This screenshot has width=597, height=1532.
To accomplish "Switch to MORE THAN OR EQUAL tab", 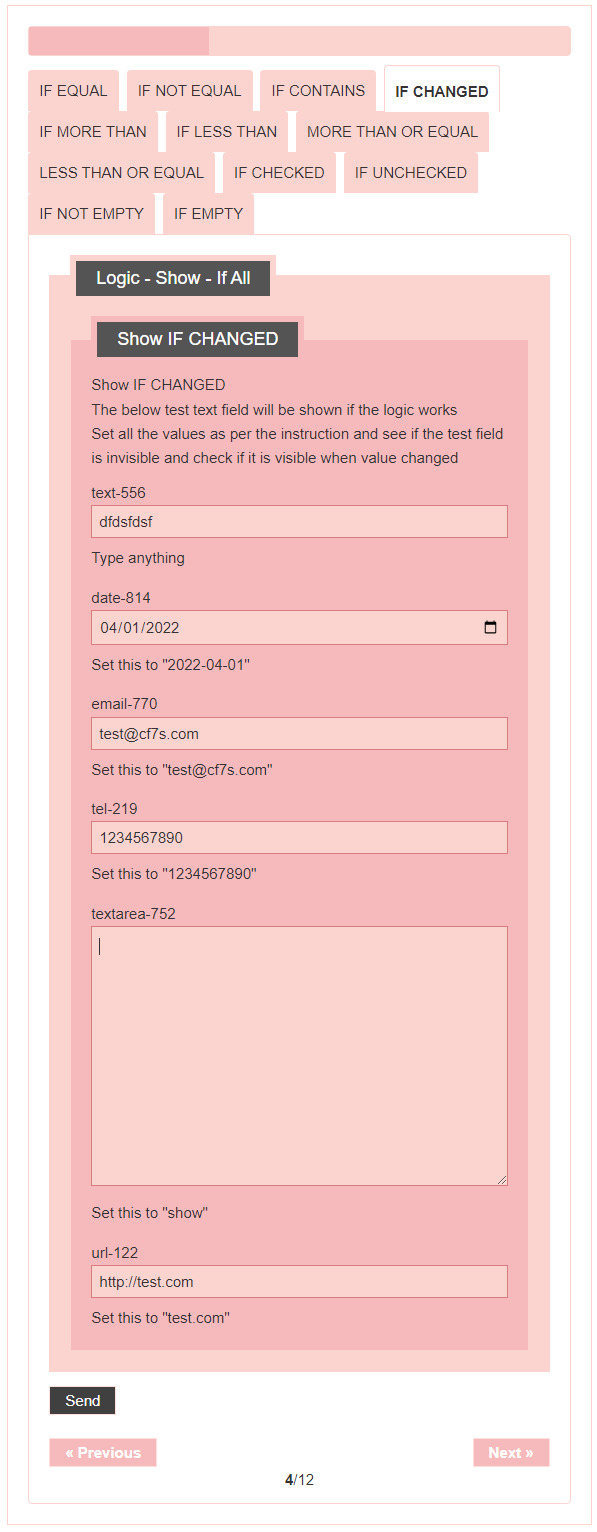I will click(x=392, y=132).
